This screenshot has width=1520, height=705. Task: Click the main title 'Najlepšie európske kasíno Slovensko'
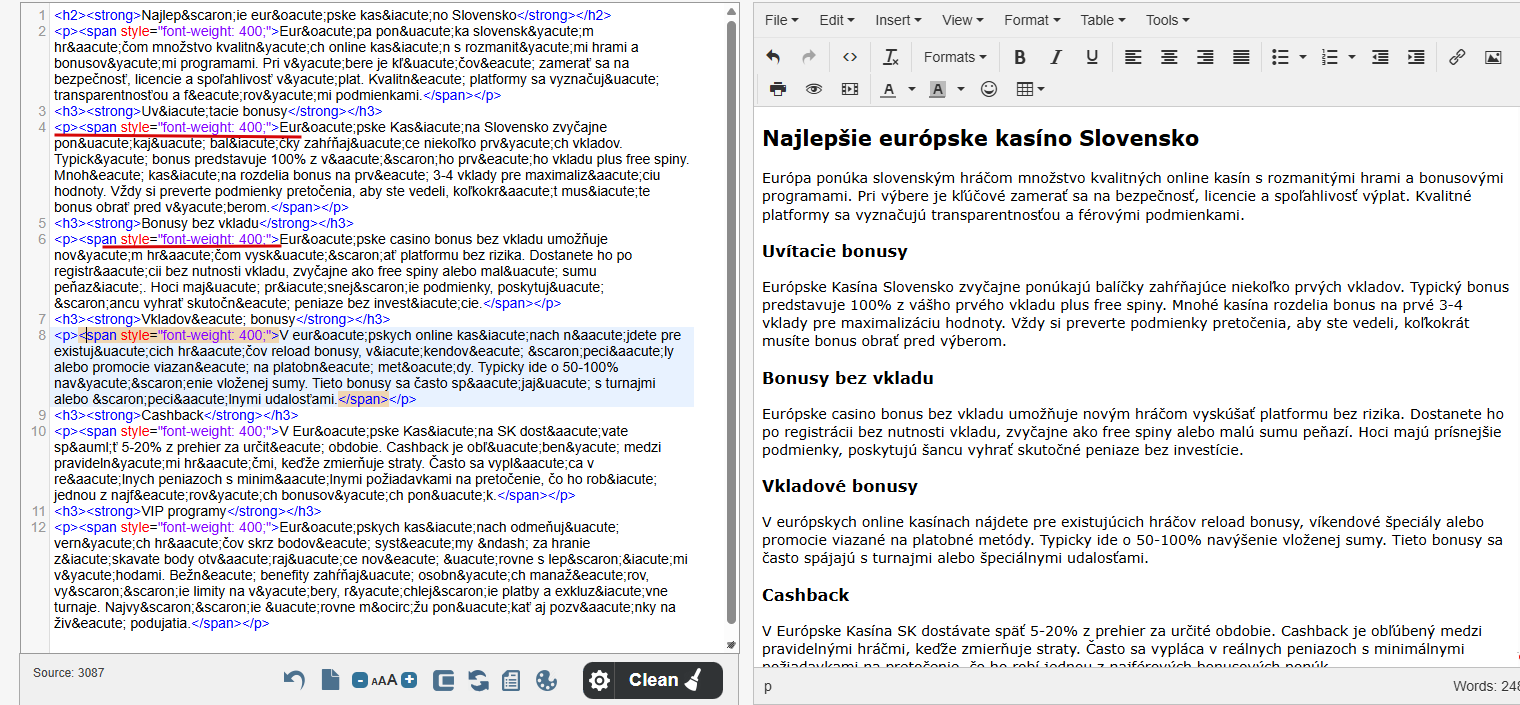[980, 137]
